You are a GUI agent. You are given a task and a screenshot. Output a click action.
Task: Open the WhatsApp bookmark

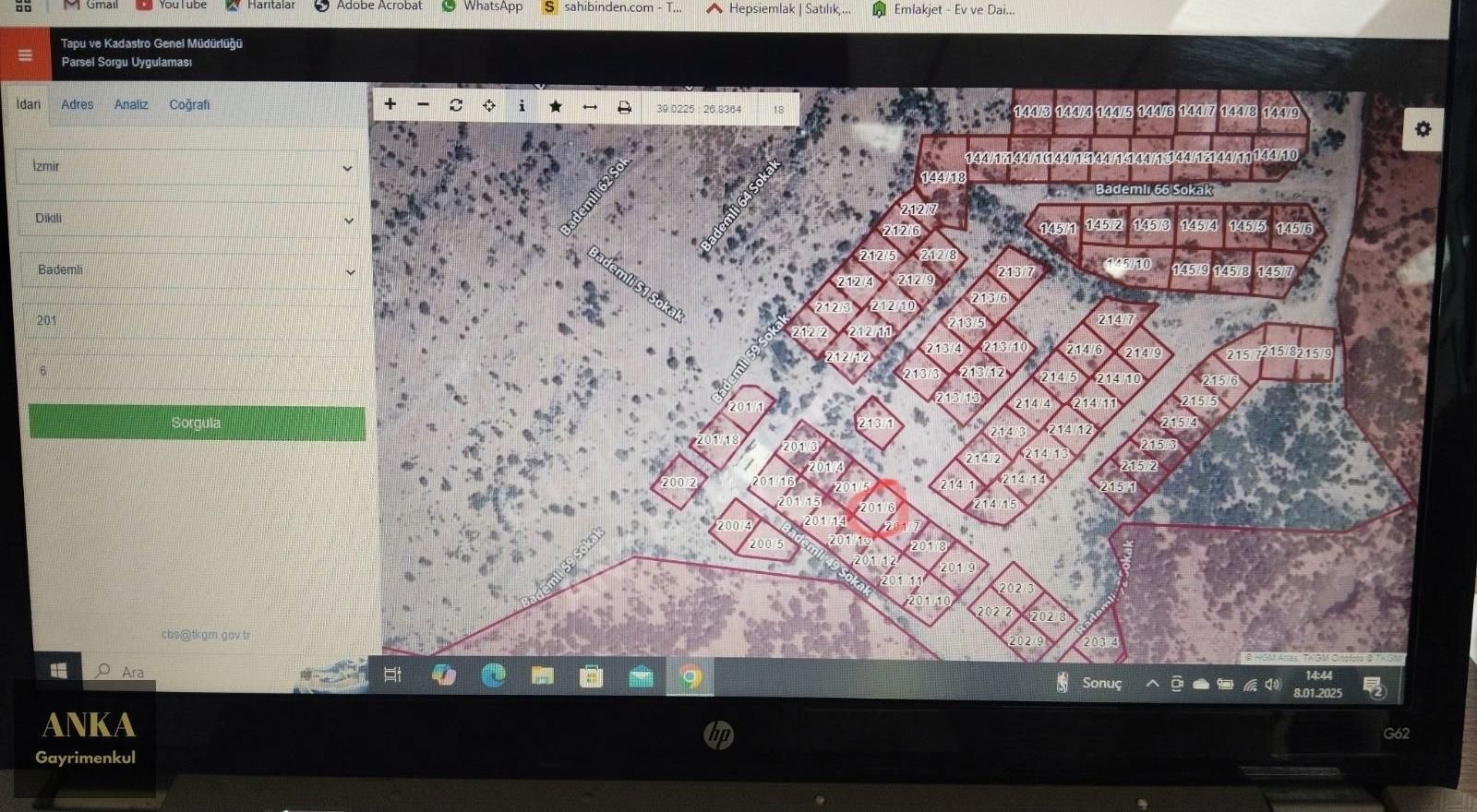click(483, 6)
